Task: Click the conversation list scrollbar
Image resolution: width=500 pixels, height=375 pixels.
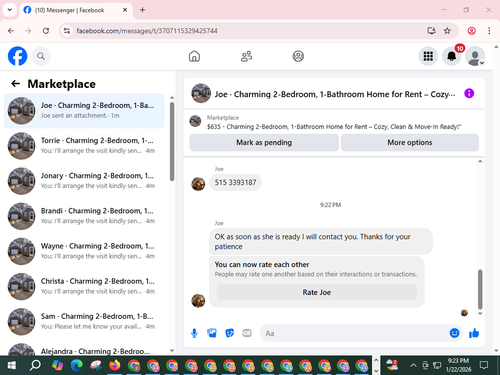Action: point(172,142)
